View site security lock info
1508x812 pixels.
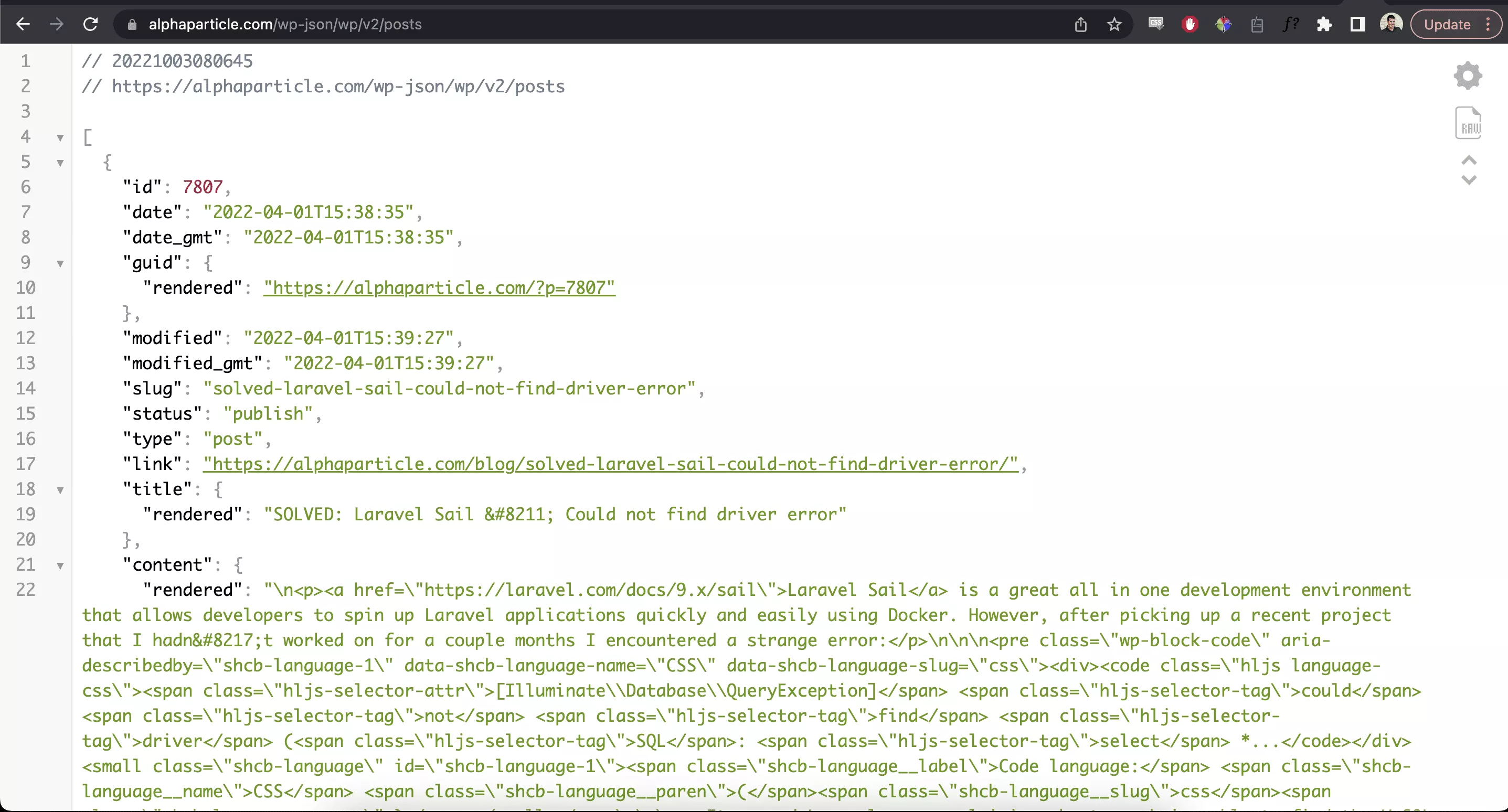click(132, 25)
